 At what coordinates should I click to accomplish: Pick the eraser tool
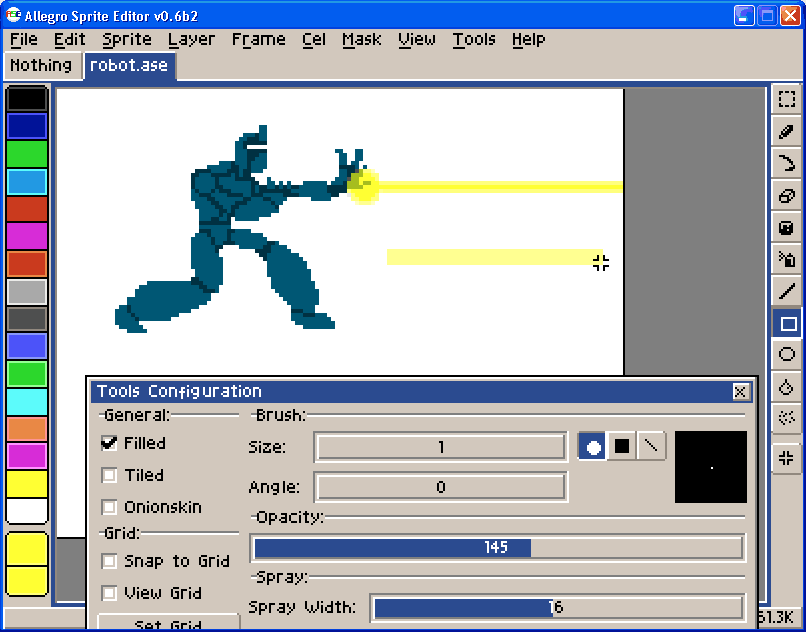[786, 195]
